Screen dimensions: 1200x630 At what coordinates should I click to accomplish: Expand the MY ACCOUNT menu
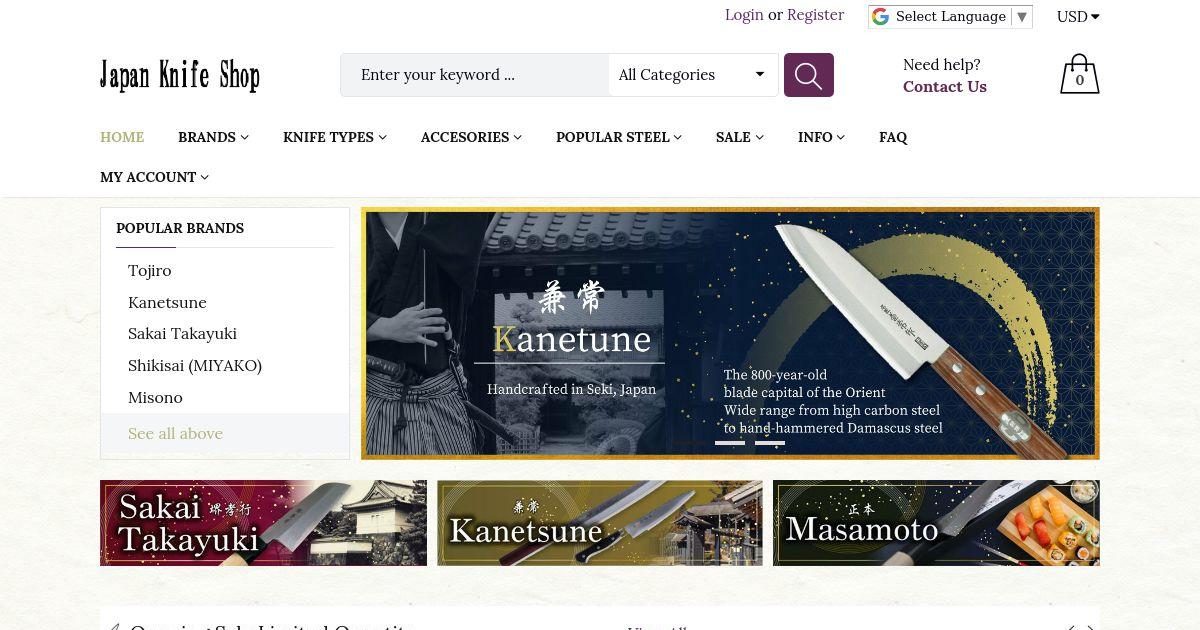pos(154,177)
